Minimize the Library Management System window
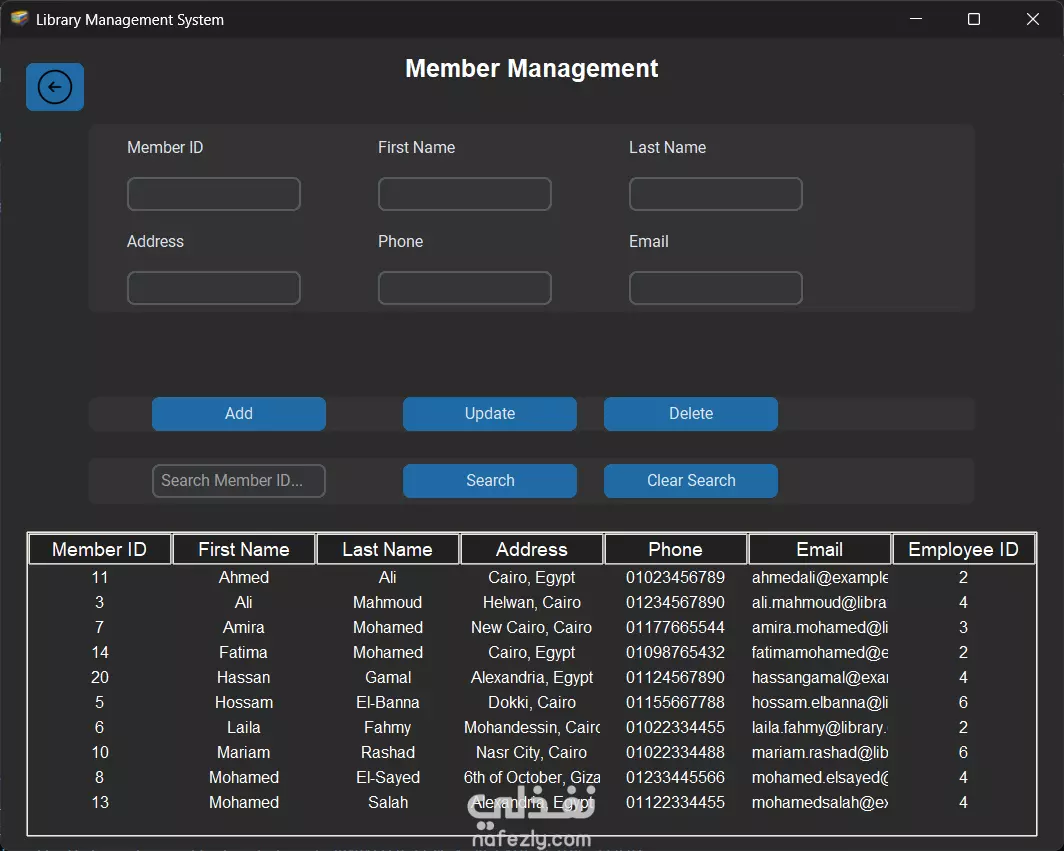1064x851 pixels. [915, 19]
